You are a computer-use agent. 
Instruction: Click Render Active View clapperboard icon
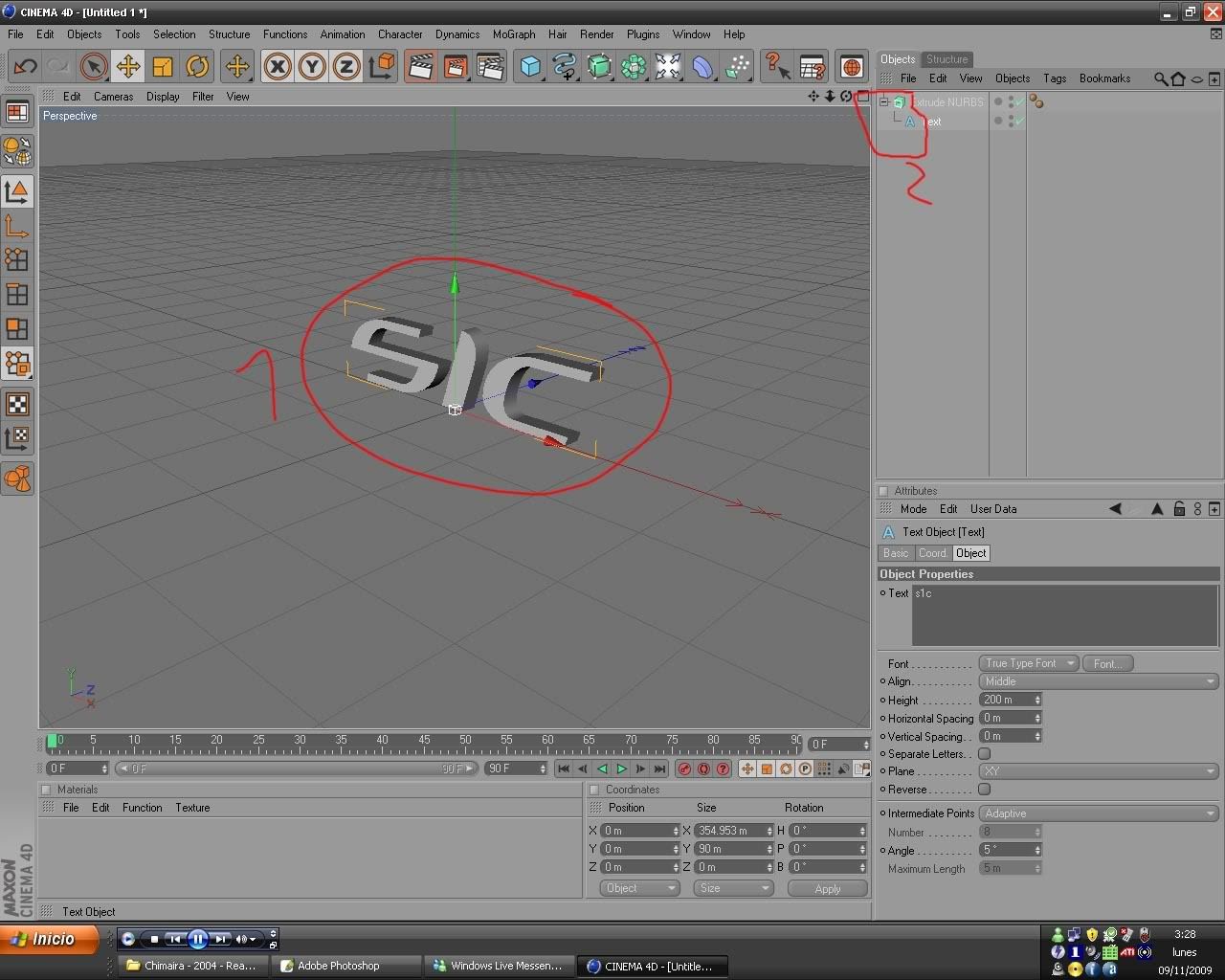point(421,66)
